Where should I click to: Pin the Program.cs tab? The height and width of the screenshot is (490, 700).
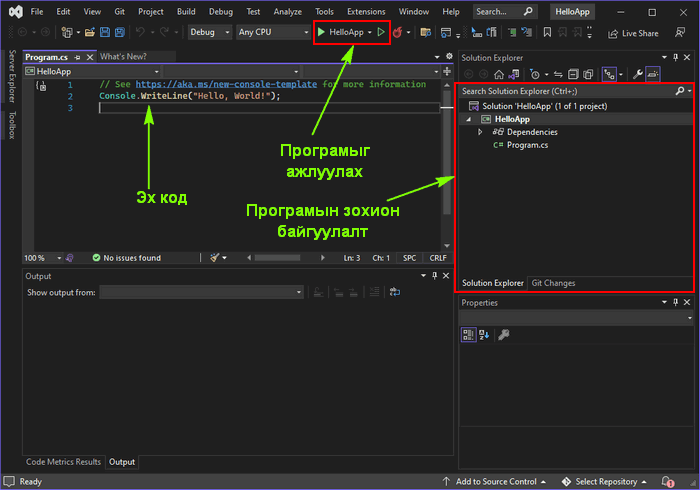(78, 57)
